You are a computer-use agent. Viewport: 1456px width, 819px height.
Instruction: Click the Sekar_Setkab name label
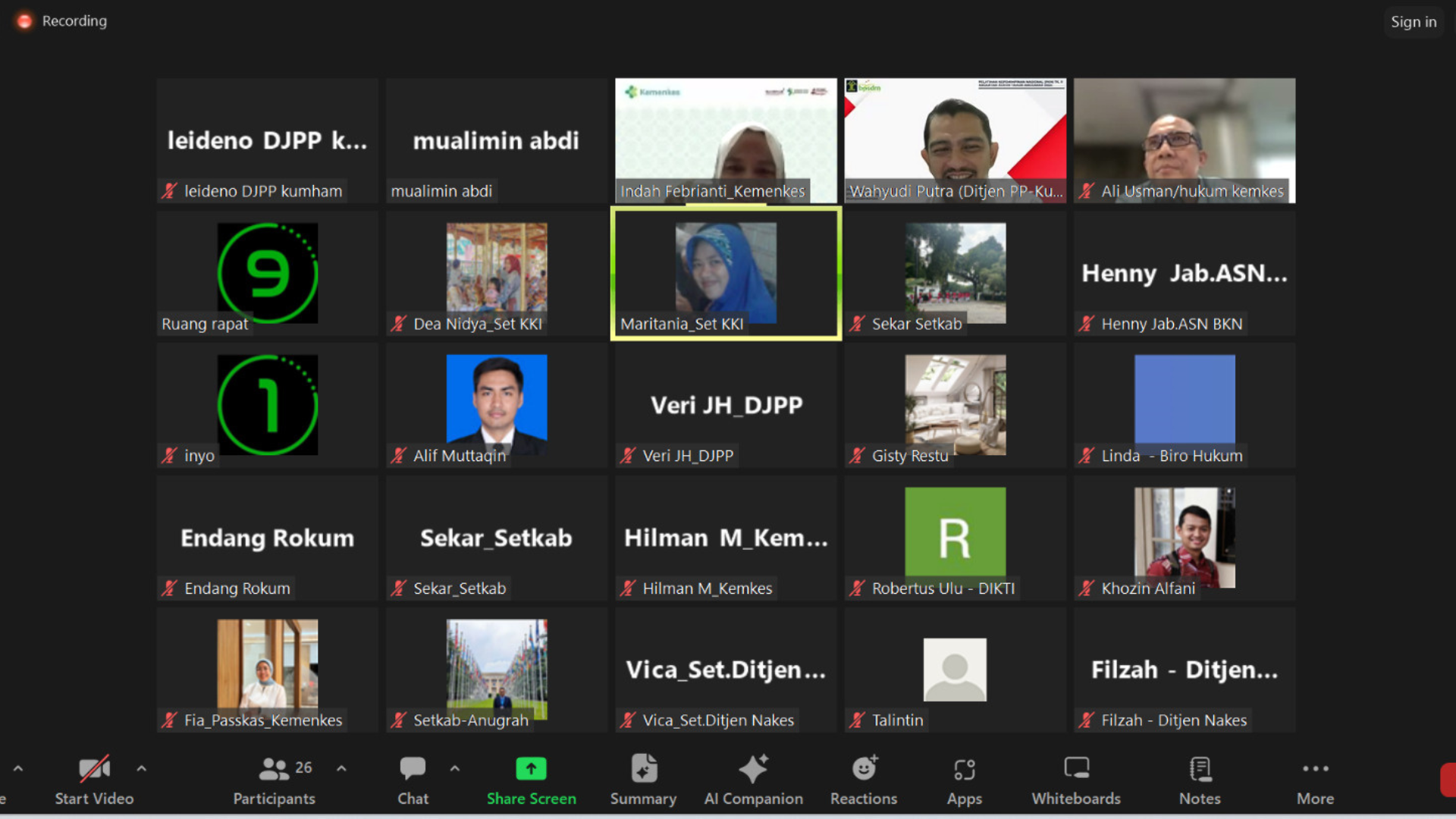pyautogui.click(x=460, y=588)
